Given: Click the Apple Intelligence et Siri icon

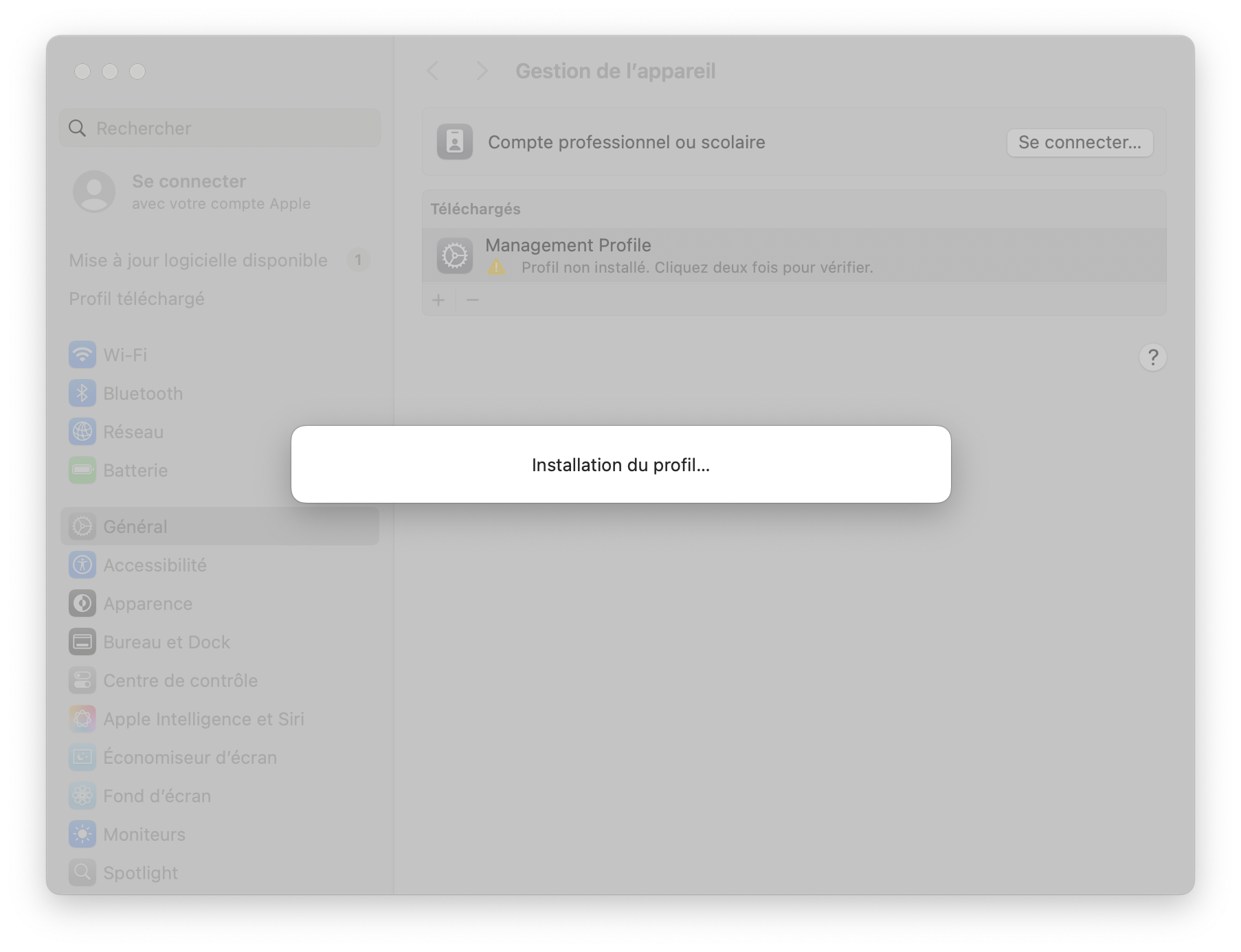Looking at the screenshot, I should pos(82,719).
